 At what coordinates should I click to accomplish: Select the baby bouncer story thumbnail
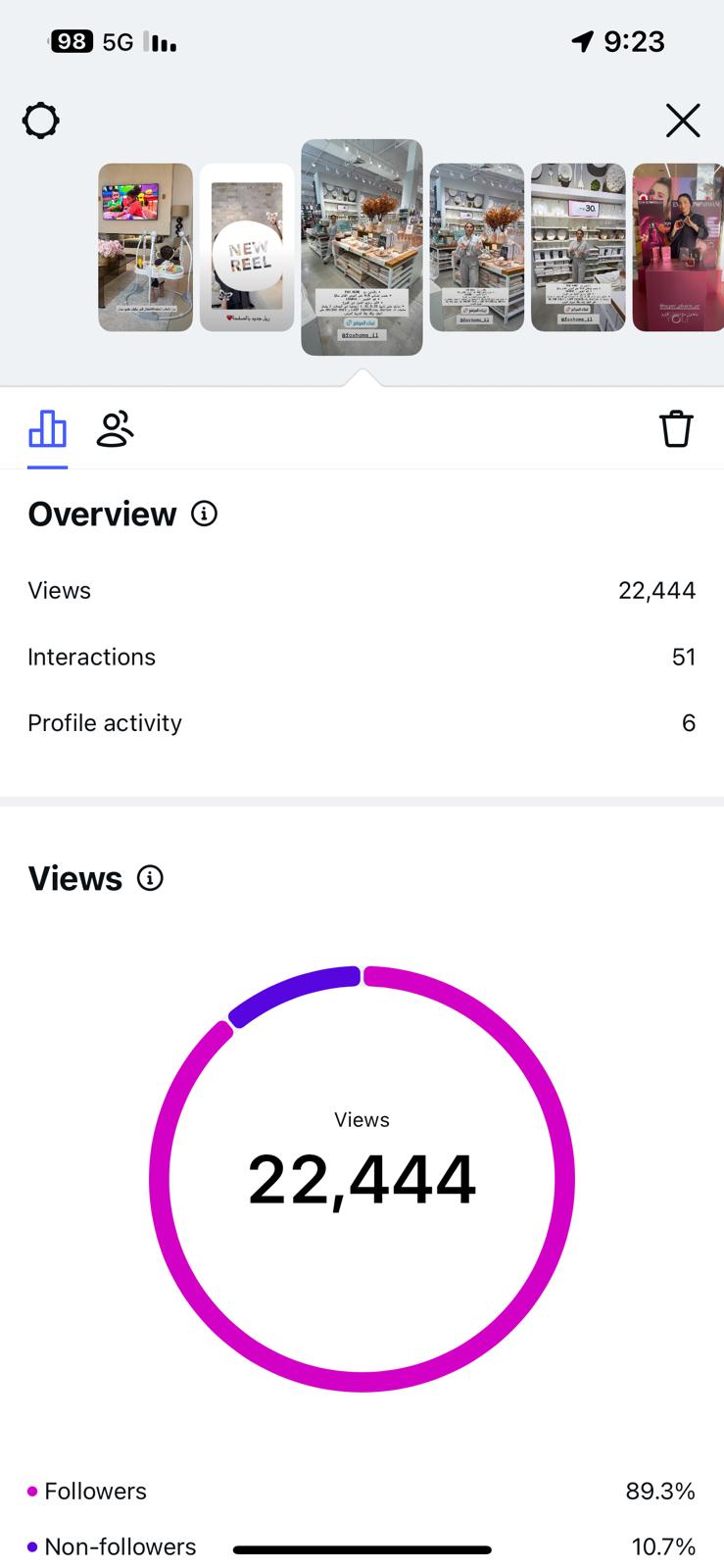click(145, 247)
